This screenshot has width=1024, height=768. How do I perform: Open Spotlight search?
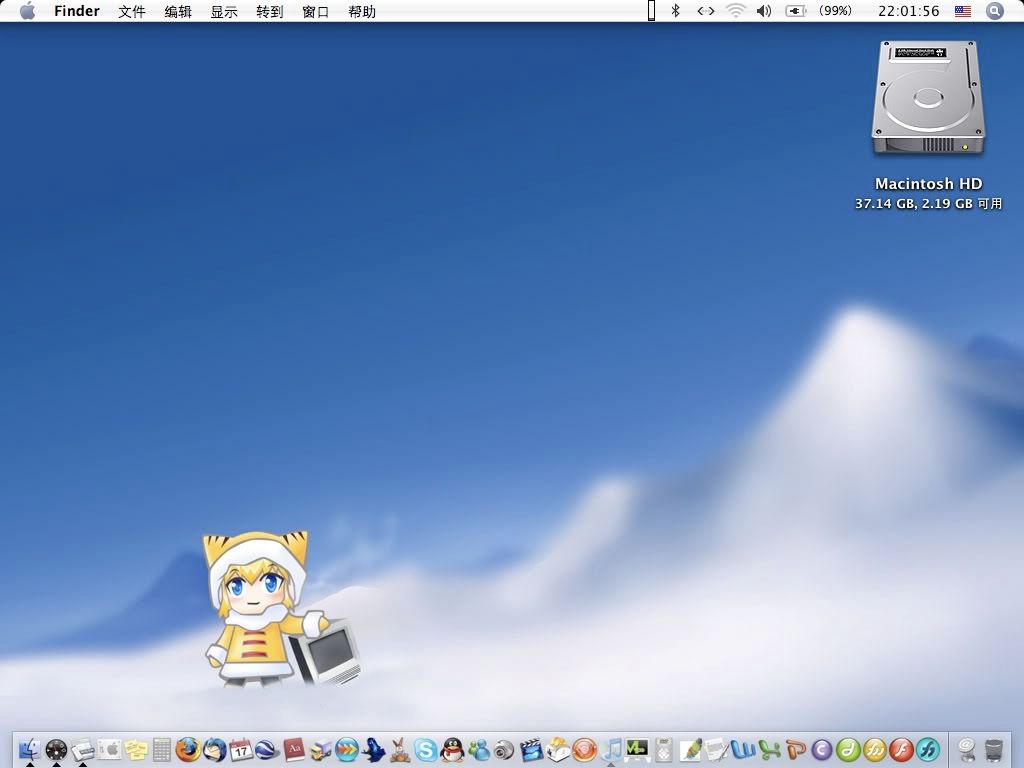995,11
